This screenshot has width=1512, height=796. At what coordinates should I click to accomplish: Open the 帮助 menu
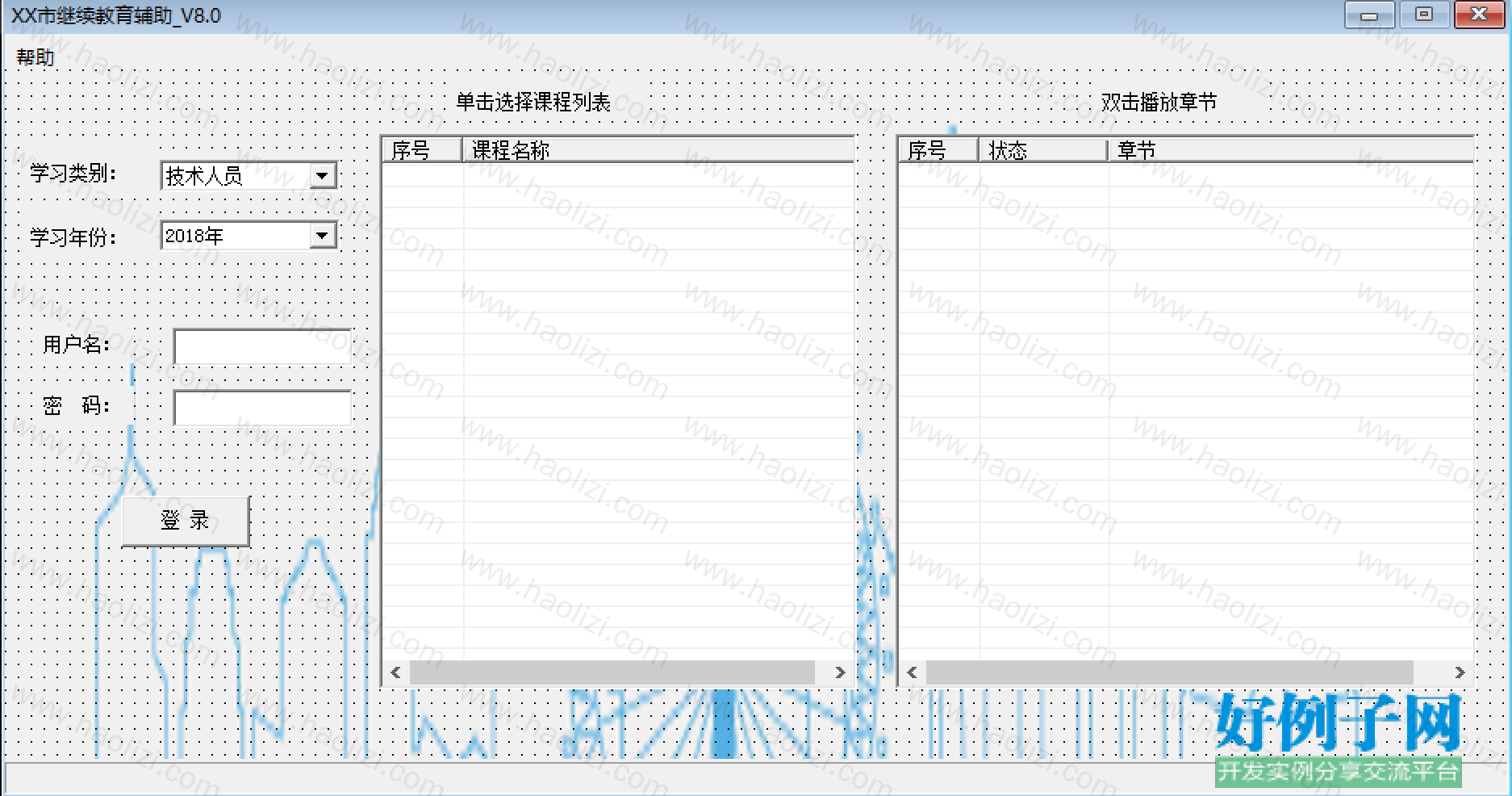(36, 57)
